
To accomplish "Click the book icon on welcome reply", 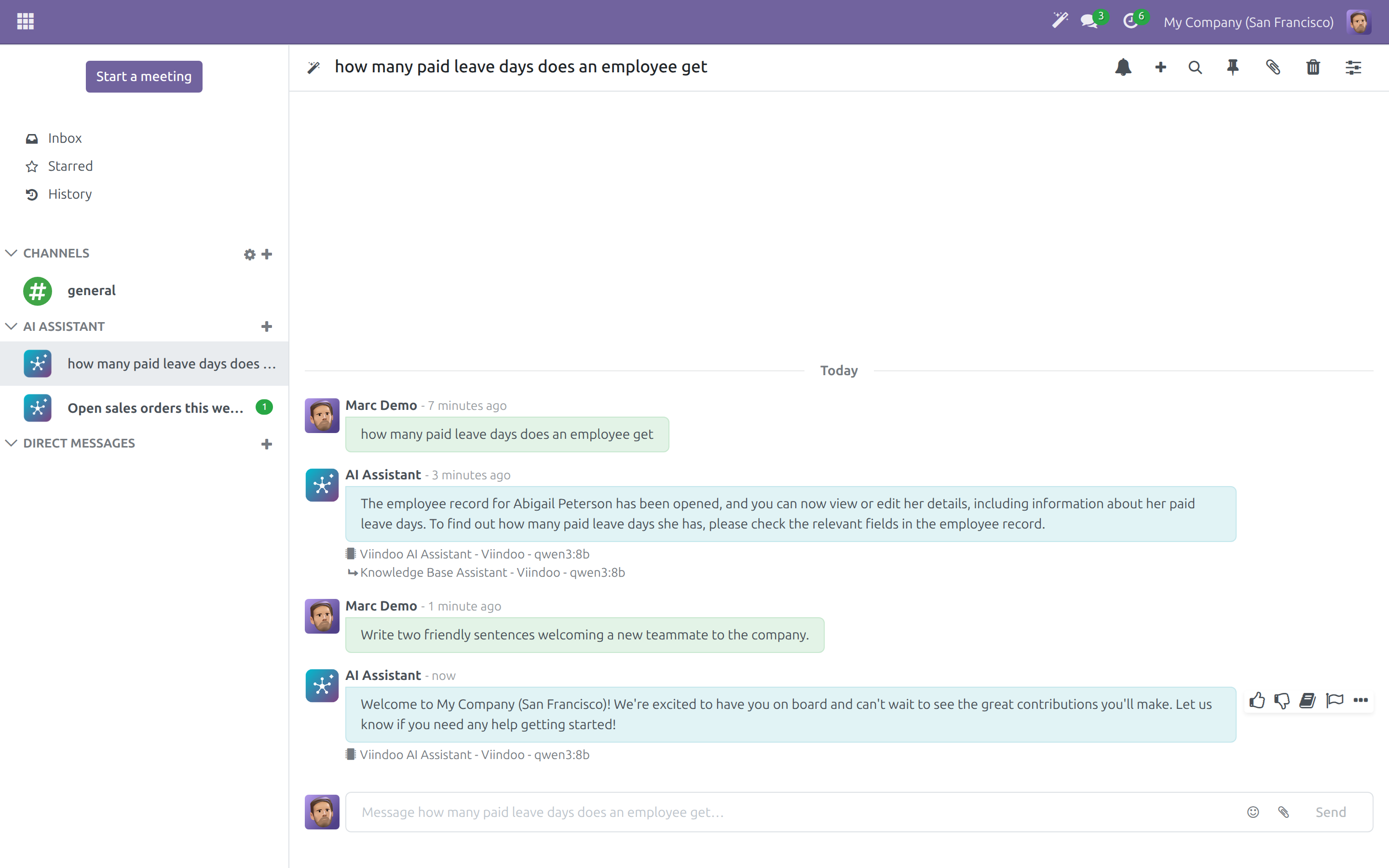I will point(1307,700).
